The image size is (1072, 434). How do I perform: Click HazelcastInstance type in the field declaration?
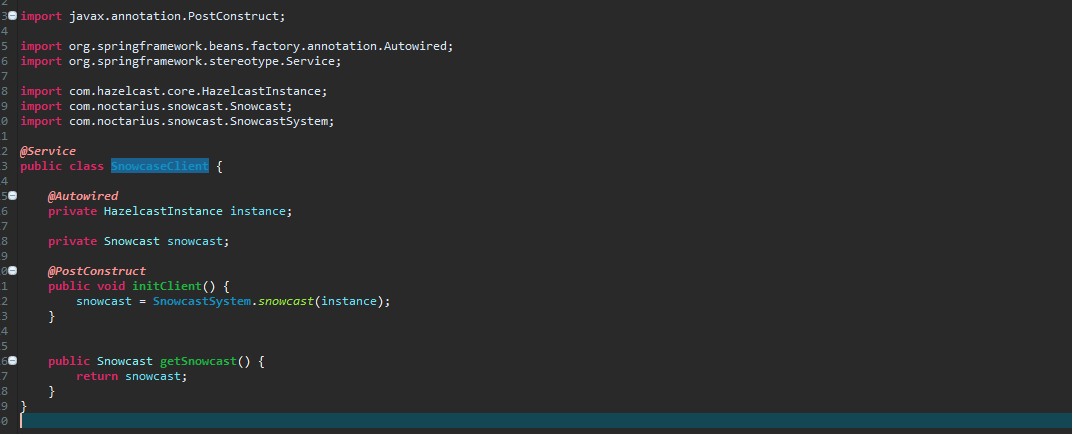[163, 211]
